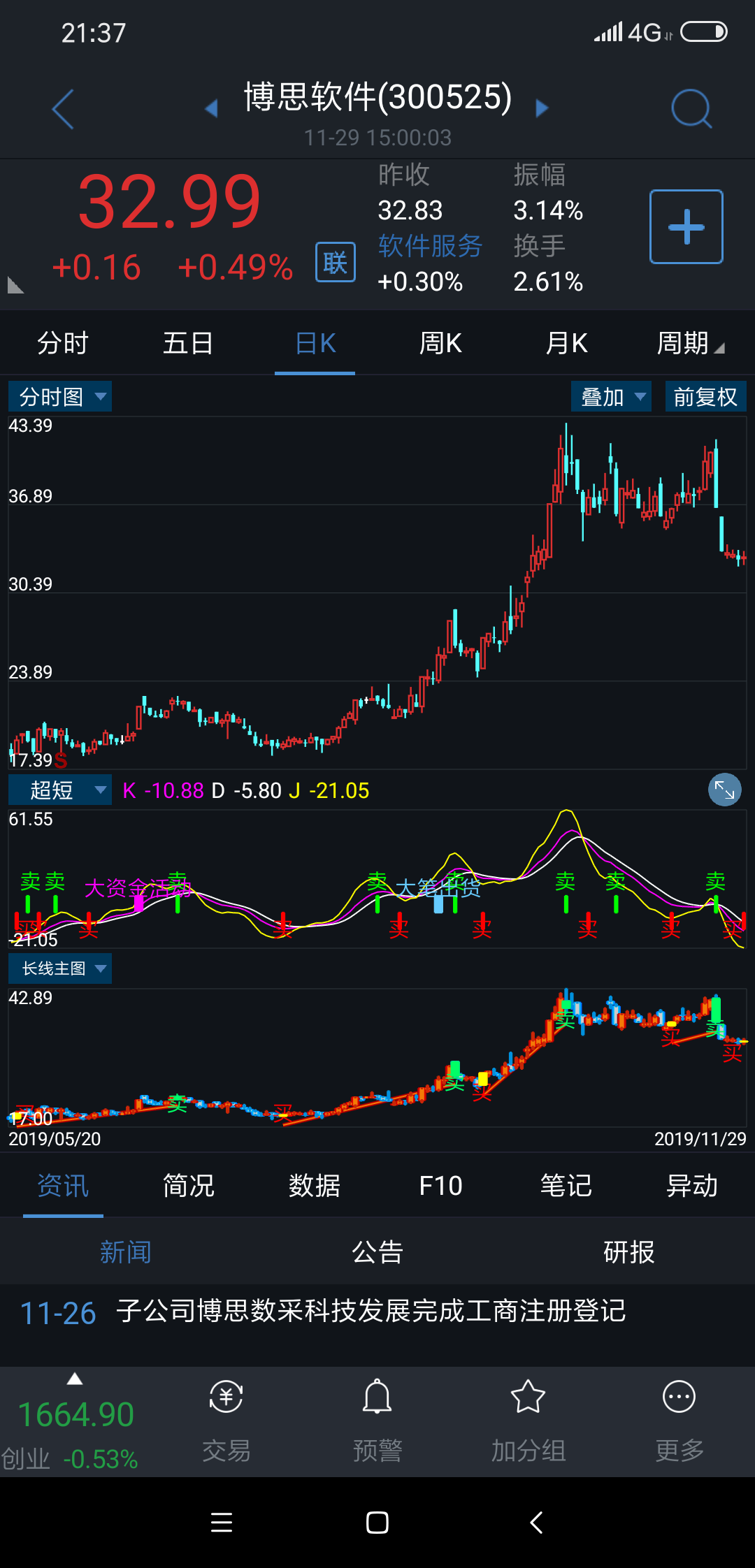Select the 月K chart tab

tap(566, 343)
